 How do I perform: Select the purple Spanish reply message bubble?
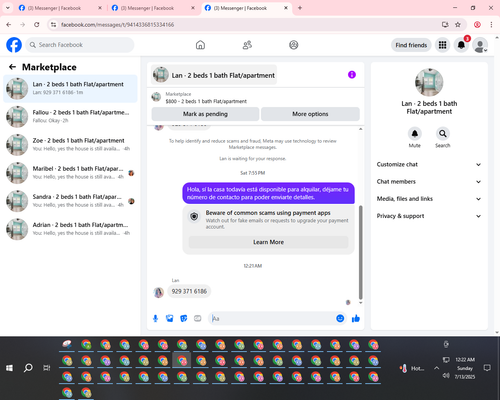tap(268, 193)
